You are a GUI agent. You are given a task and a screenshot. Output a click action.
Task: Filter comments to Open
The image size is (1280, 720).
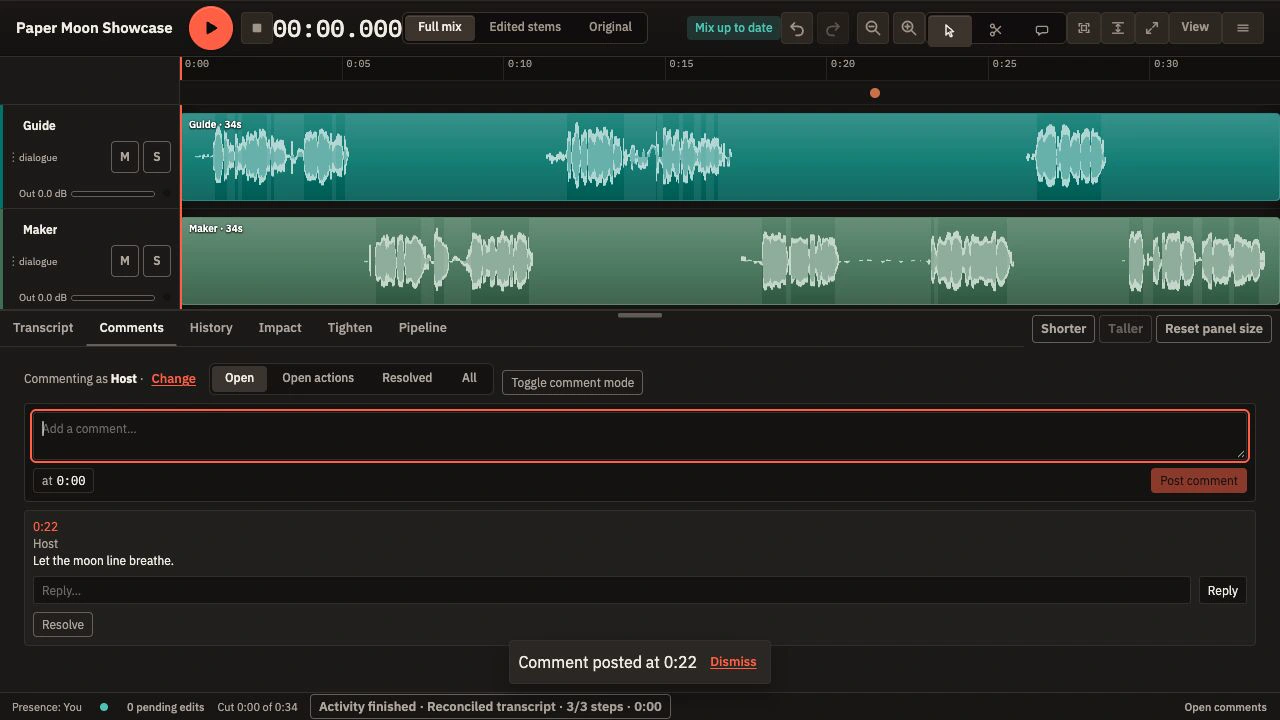pos(239,378)
